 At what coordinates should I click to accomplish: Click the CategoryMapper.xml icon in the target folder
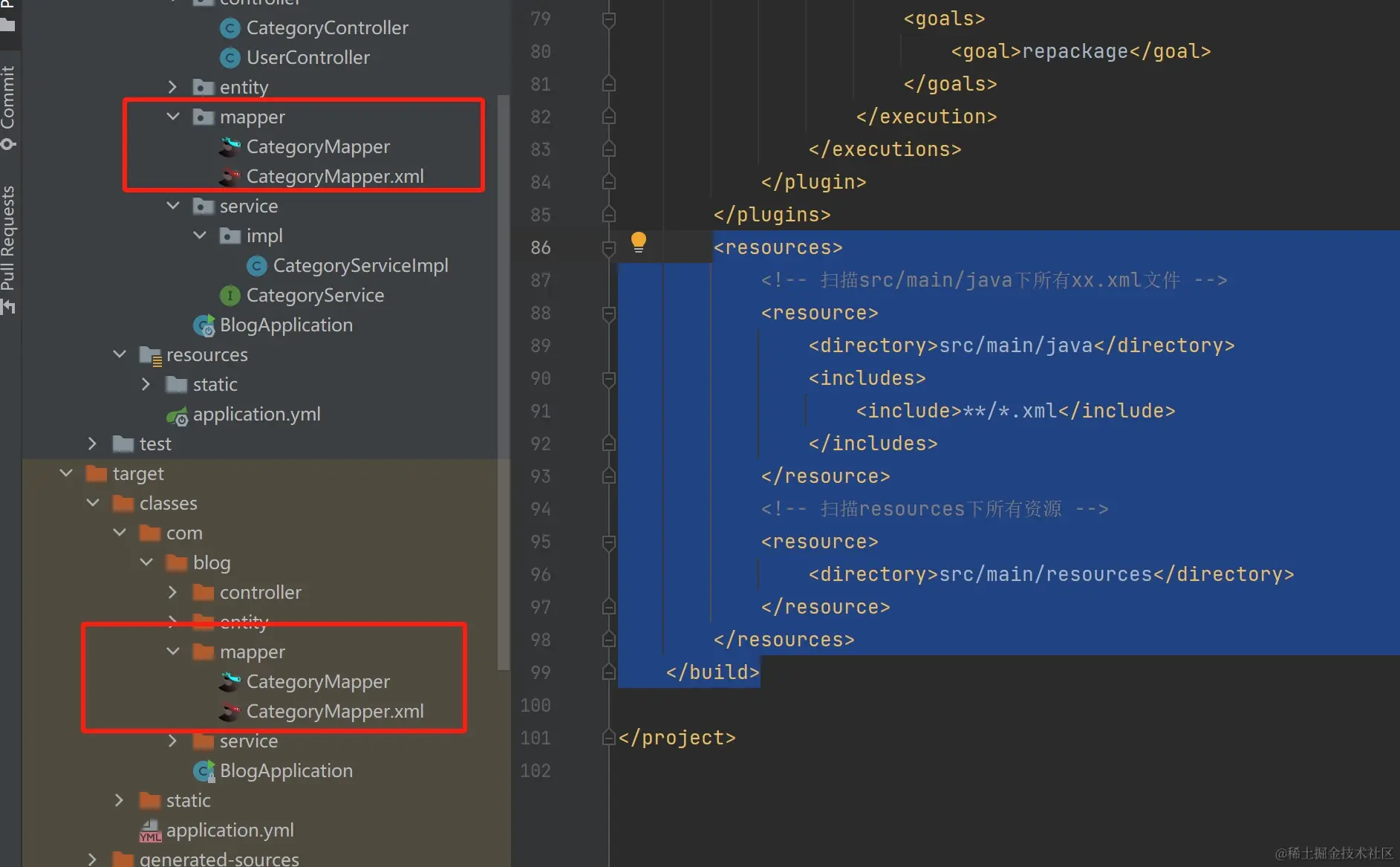pos(230,712)
